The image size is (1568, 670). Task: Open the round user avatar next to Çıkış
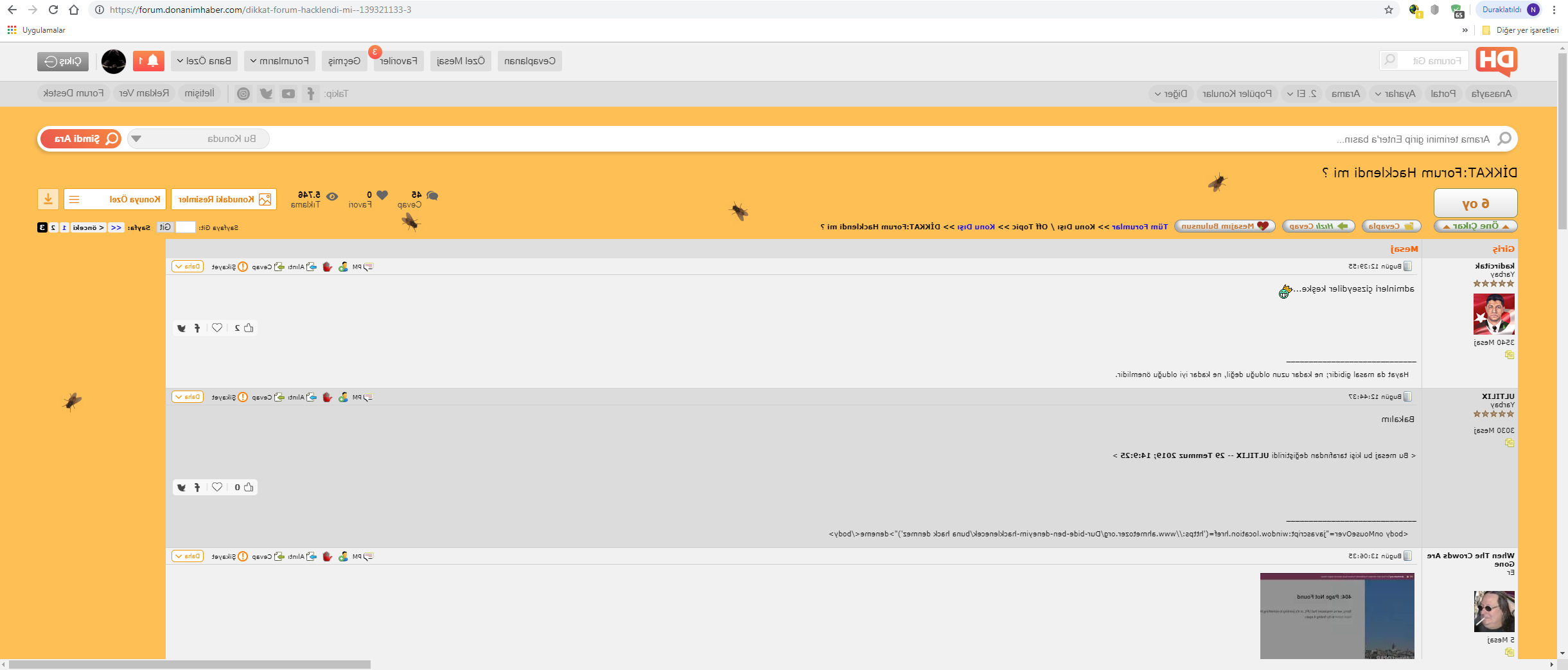pos(114,61)
